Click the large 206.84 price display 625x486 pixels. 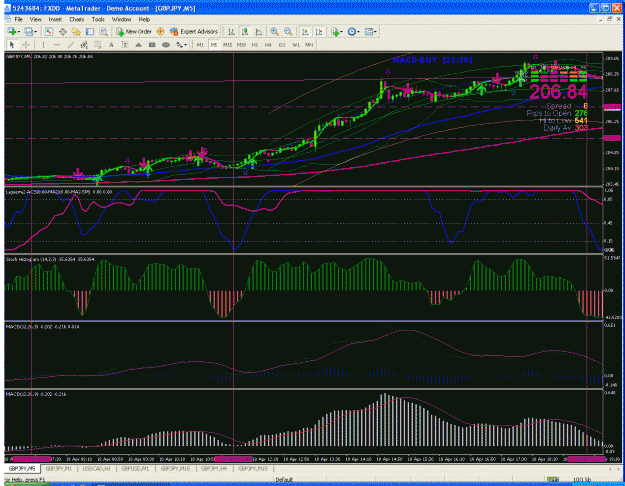[x=558, y=92]
